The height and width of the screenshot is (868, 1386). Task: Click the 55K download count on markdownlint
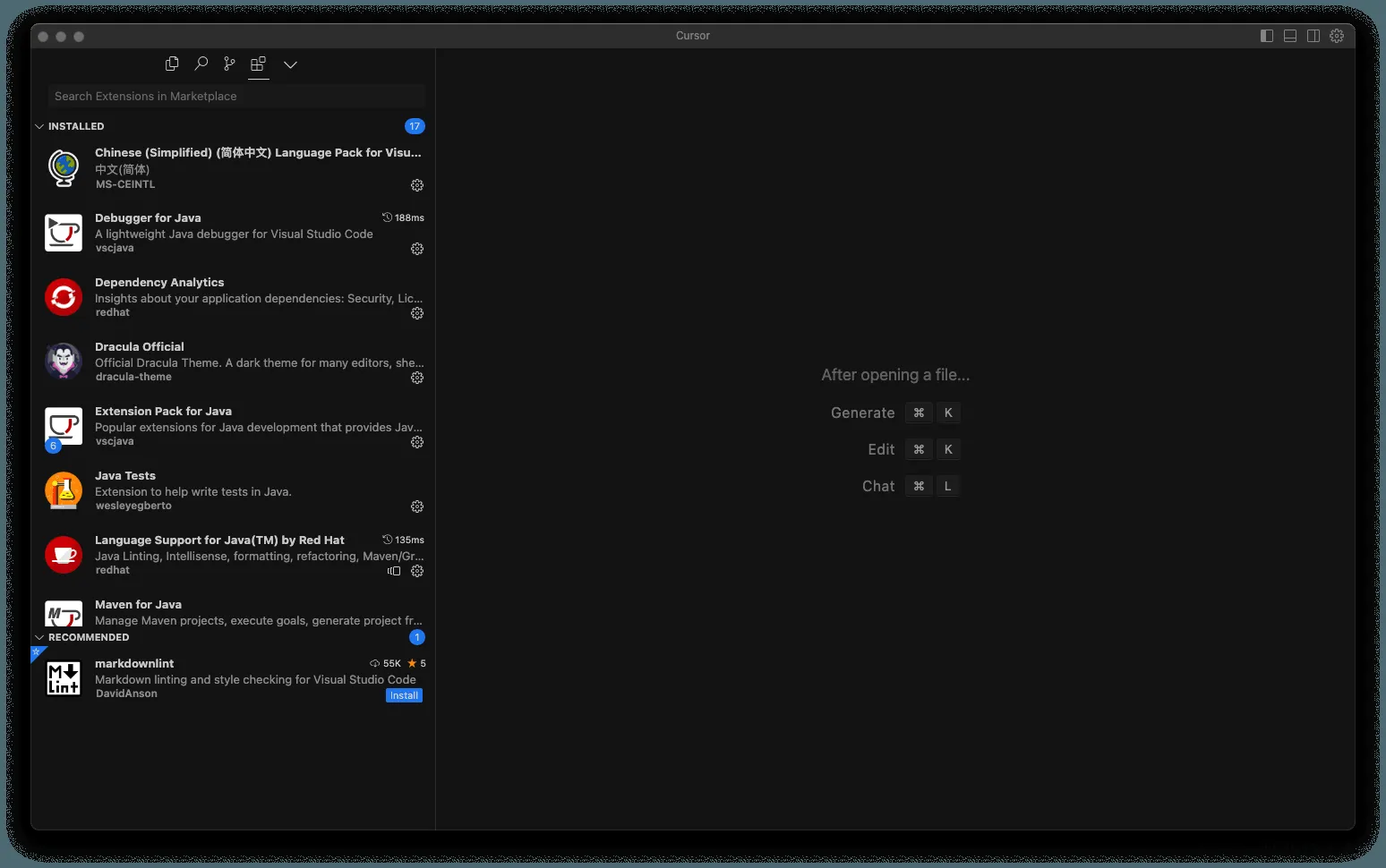pos(386,663)
